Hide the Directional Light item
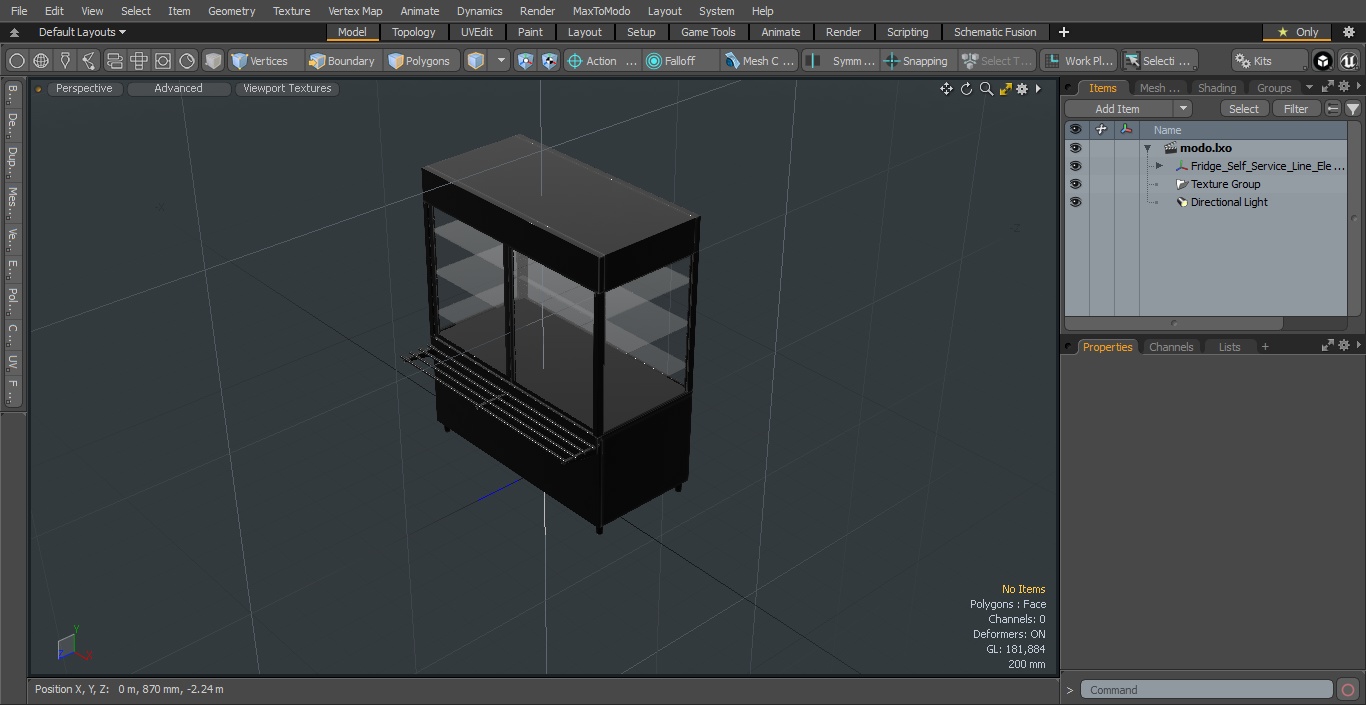The image size is (1366, 705). 1075,202
